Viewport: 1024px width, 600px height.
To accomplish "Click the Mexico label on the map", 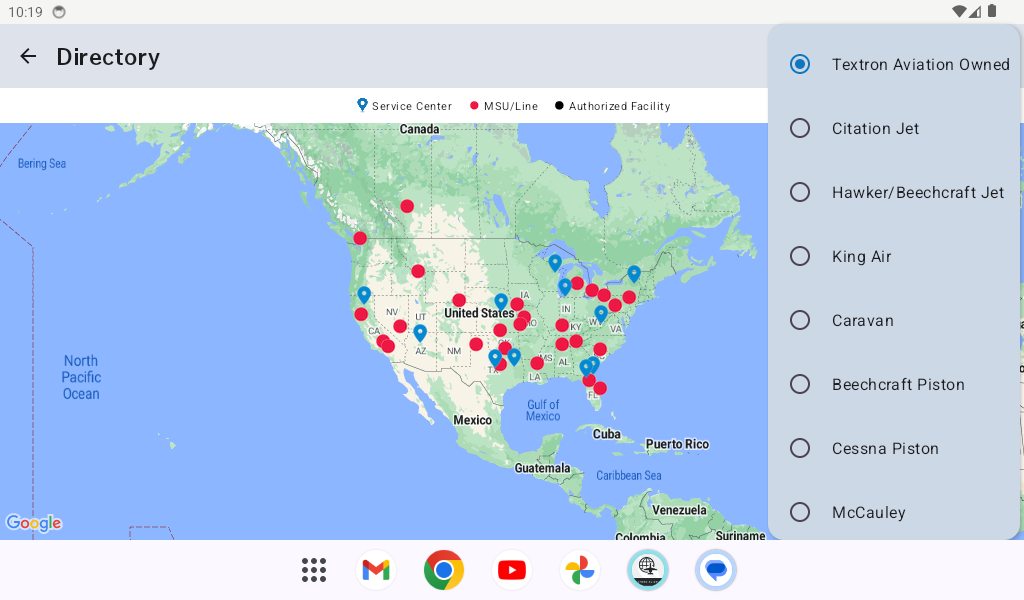I will tap(472, 420).
